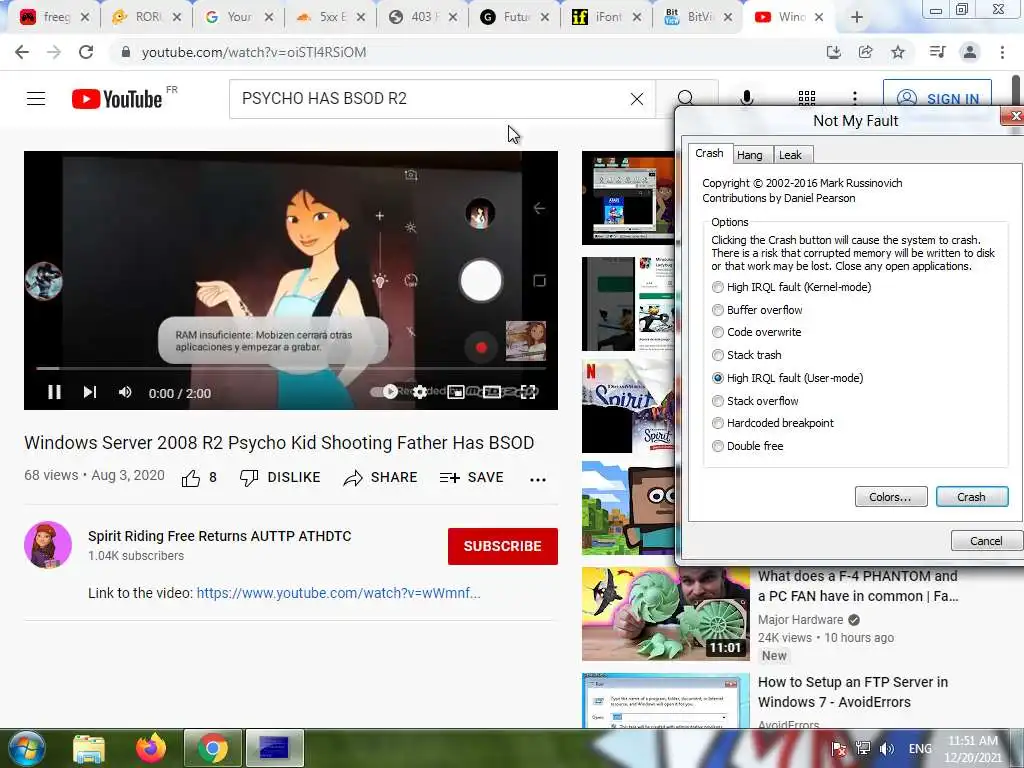Open more actions ellipsis below the video
The height and width of the screenshot is (768, 1024).
[x=537, y=479]
